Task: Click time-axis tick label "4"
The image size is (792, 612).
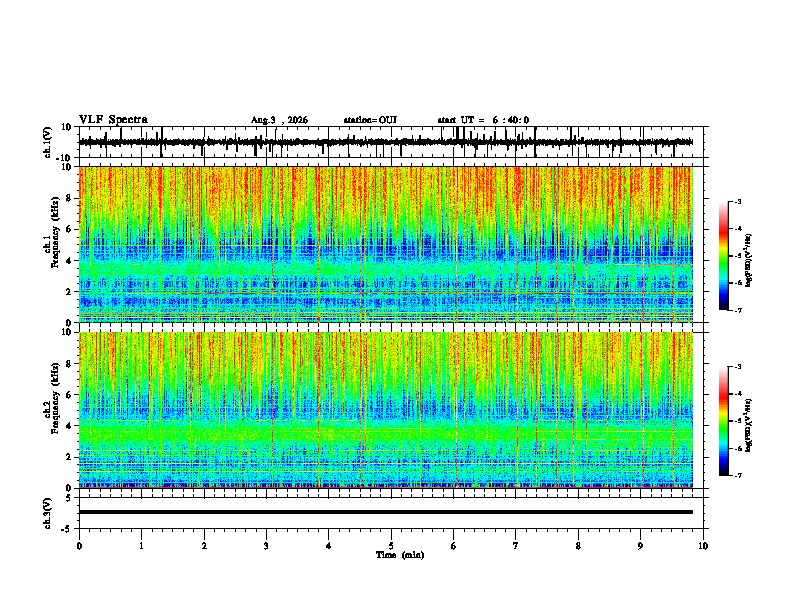Action: 329,546
